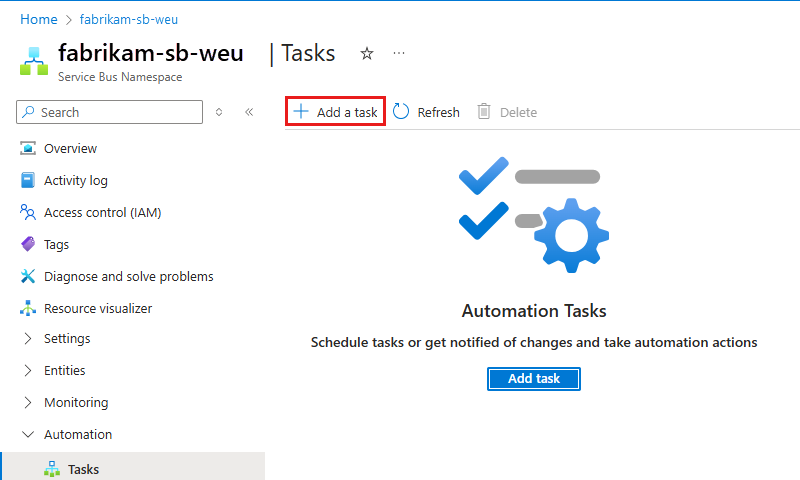Viewport: 800px width, 480px height.
Task: Click the favorite star icon
Action: 367,54
